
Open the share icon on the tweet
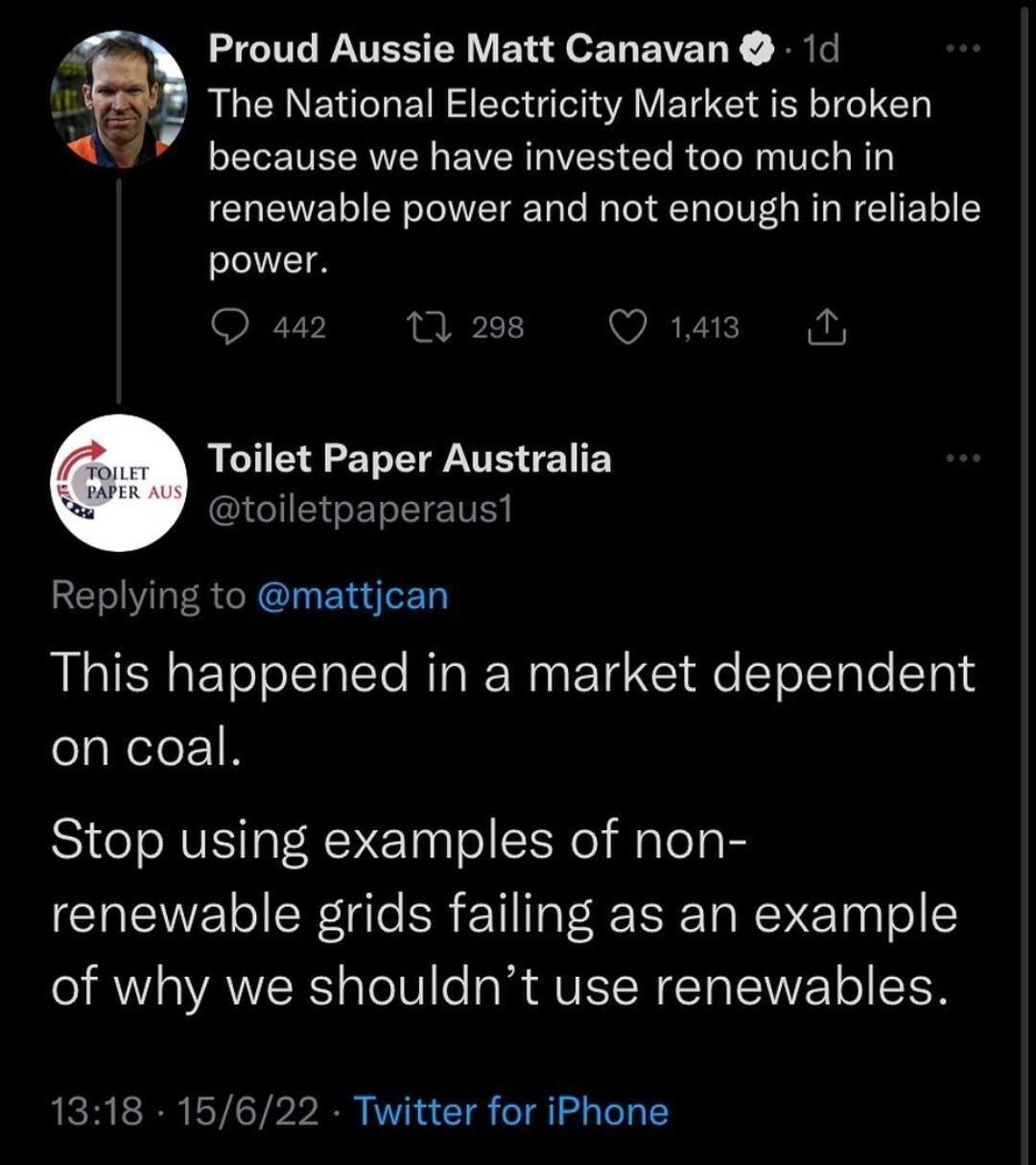click(827, 326)
